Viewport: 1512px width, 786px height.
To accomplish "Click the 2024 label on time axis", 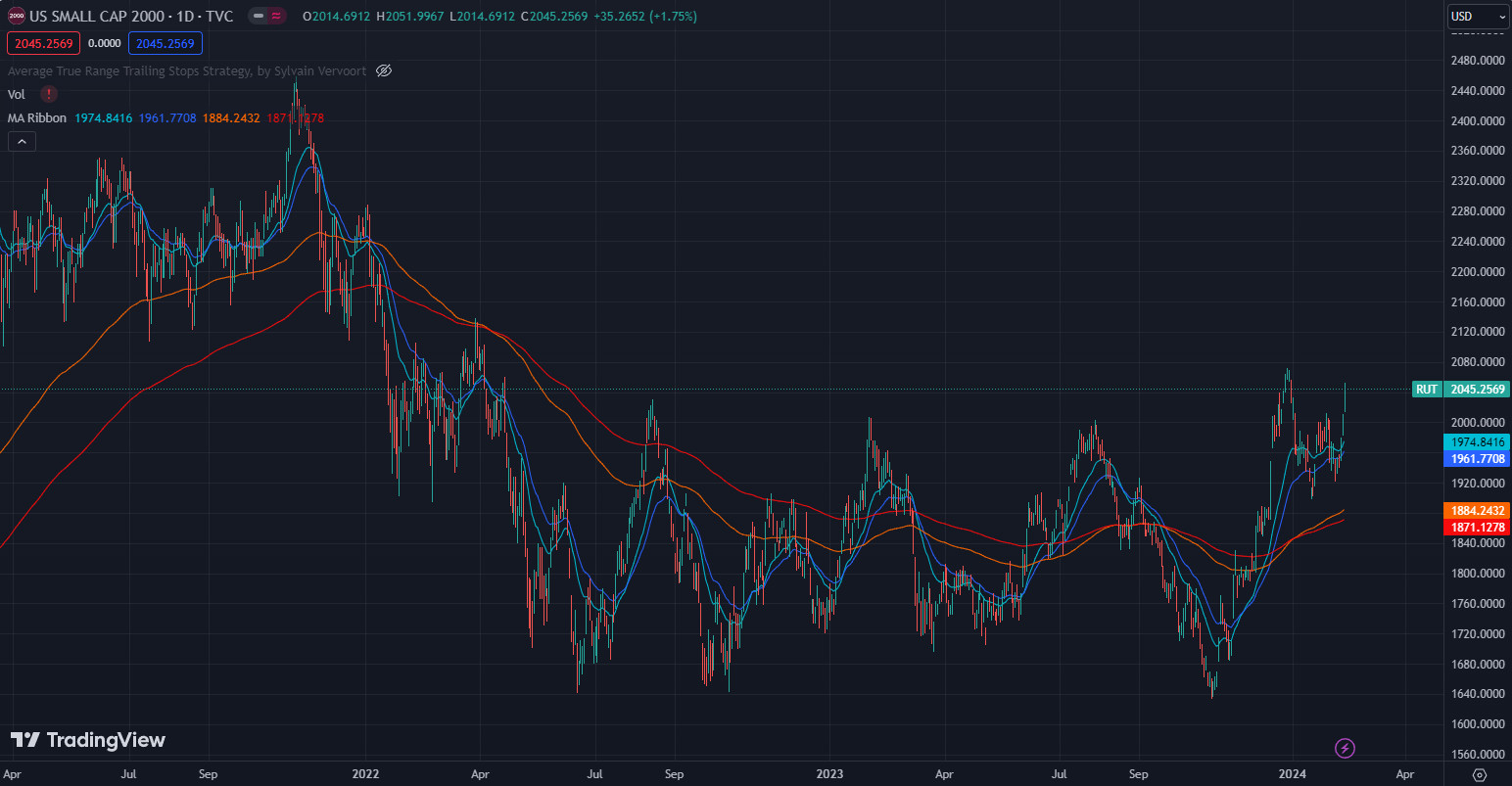I will pyautogui.click(x=1293, y=773).
